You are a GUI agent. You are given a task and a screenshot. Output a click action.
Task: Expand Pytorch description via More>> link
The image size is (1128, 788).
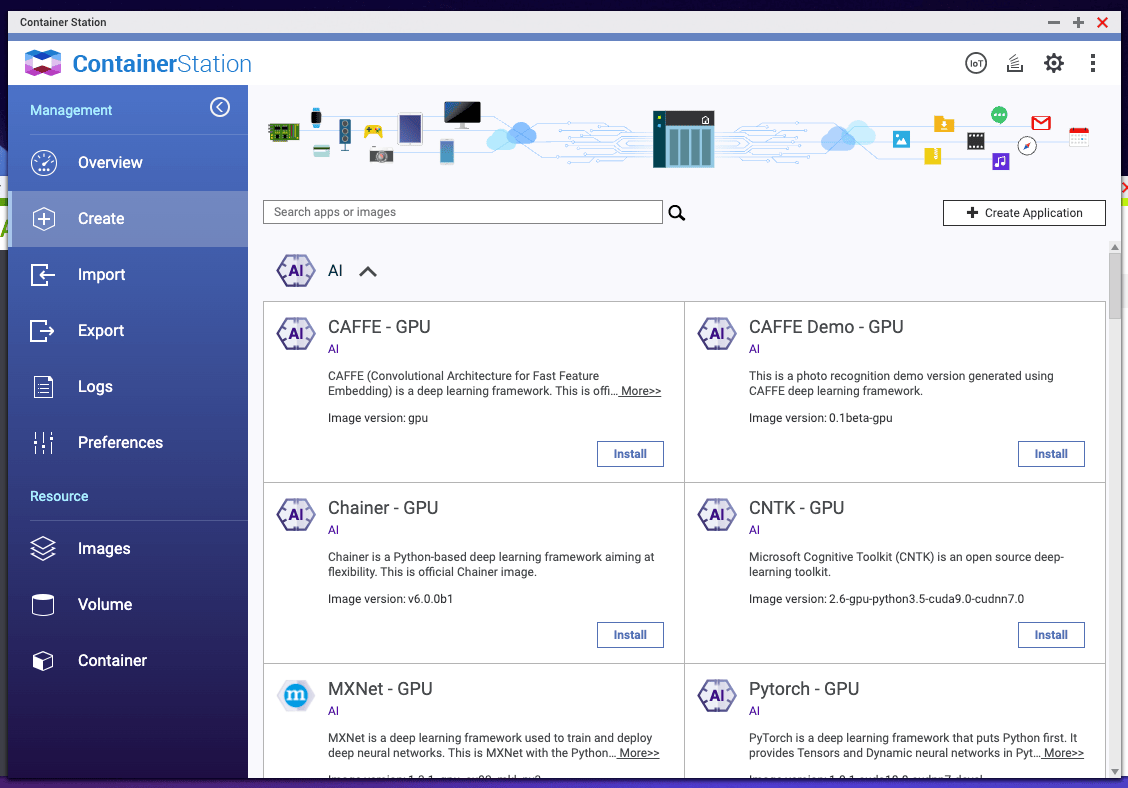pos(1063,753)
